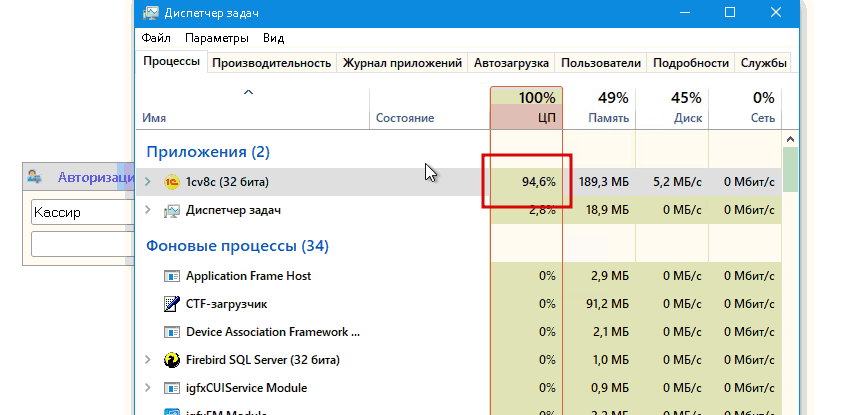Click the CTF-загрузчик process icon

click(172, 304)
